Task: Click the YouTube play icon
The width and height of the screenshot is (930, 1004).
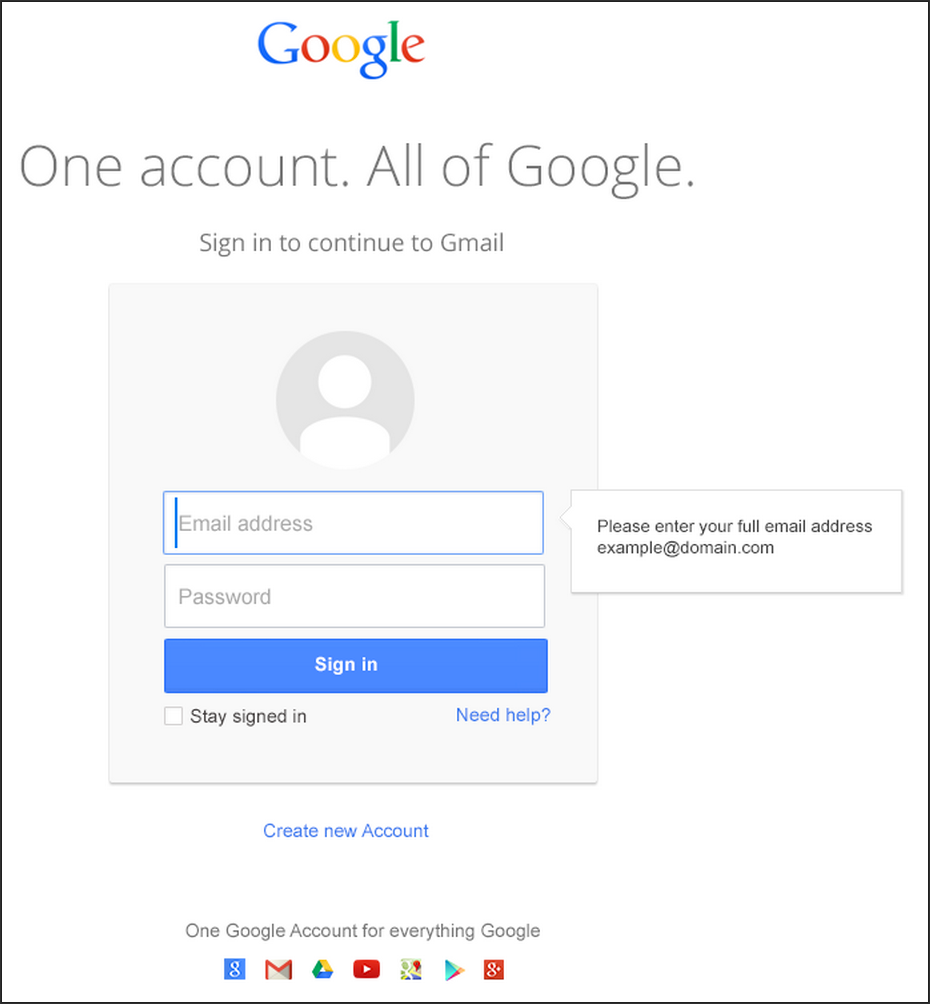Action: (366, 968)
